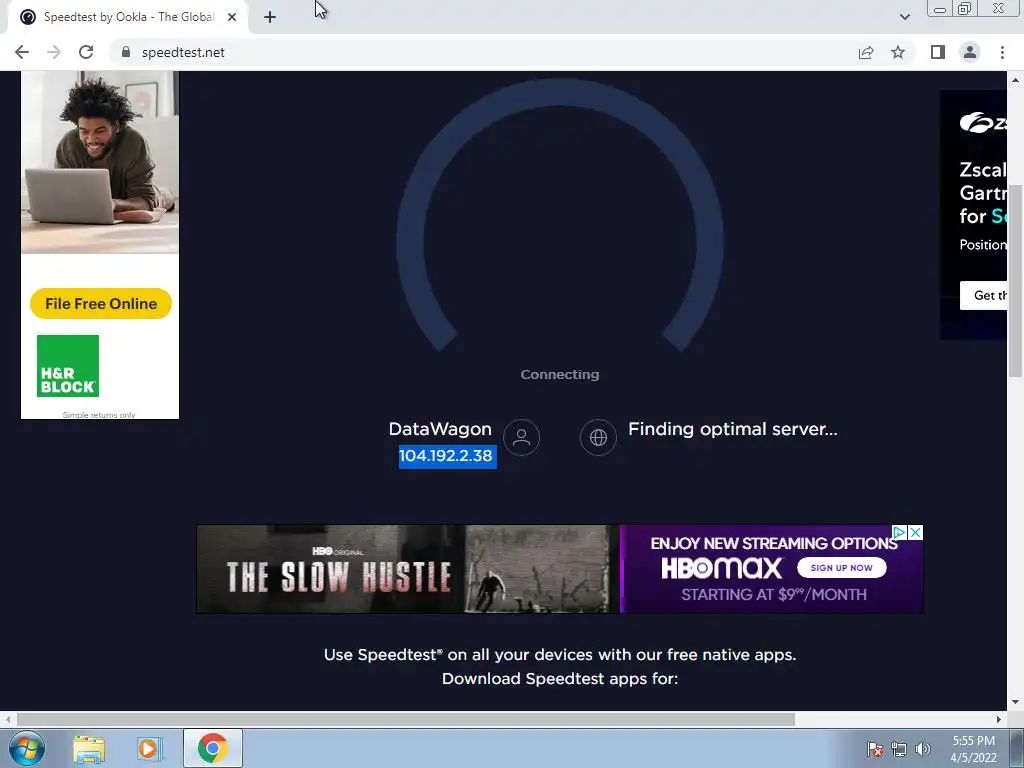Click the vertical scrollbar up arrow
1024x768 pixels.
pyautogui.click(x=1015, y=80)
